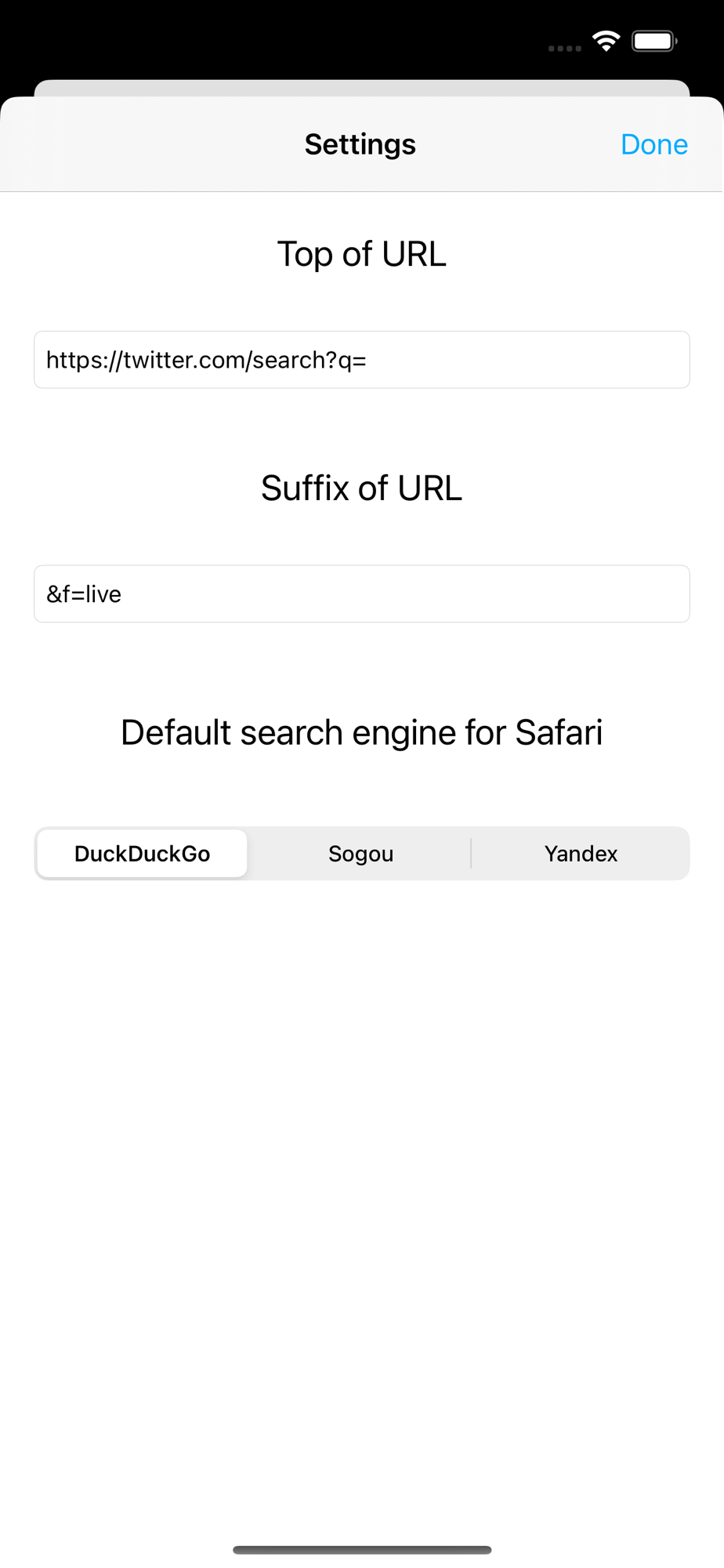Tap the divider between Sogou and Yandex
The width and height of the screenshot is (724, 1568).
[471, 853]
